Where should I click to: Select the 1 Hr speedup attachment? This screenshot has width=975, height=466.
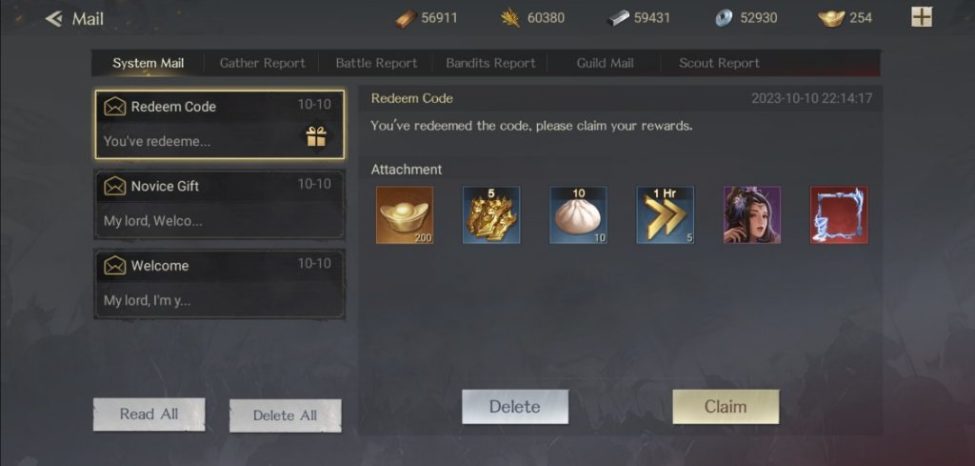(665, 215)
